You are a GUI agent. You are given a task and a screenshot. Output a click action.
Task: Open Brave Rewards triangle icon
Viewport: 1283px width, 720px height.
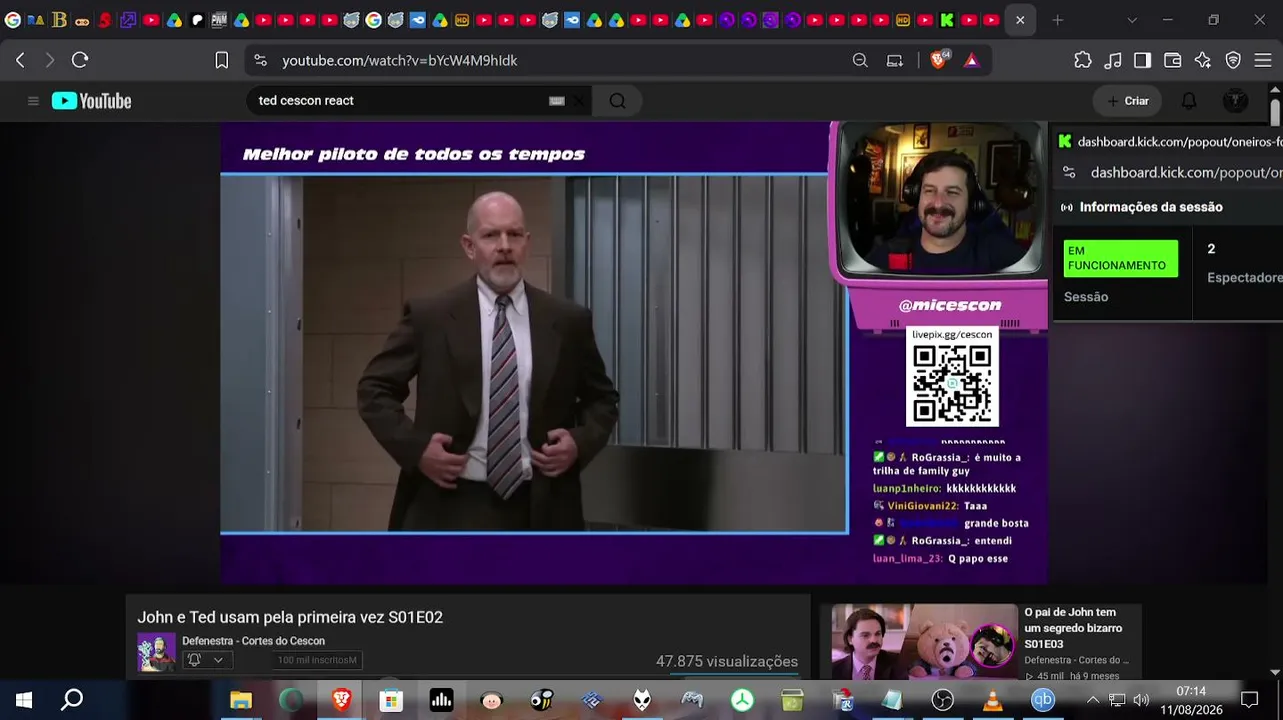pos(971,60)
